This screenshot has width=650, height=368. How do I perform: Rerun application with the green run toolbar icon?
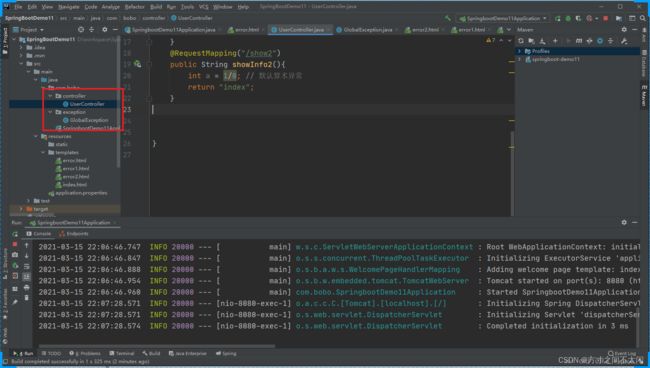558,18
